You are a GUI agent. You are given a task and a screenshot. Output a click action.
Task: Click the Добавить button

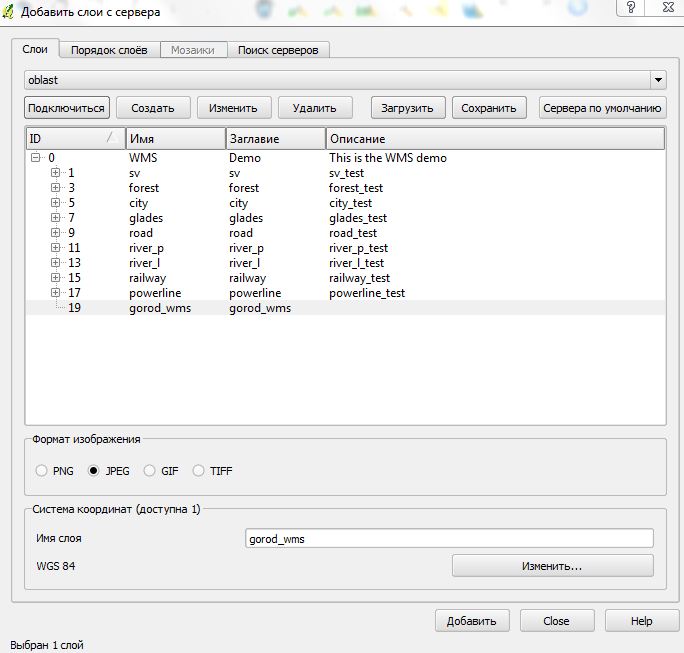click(472, 621)
